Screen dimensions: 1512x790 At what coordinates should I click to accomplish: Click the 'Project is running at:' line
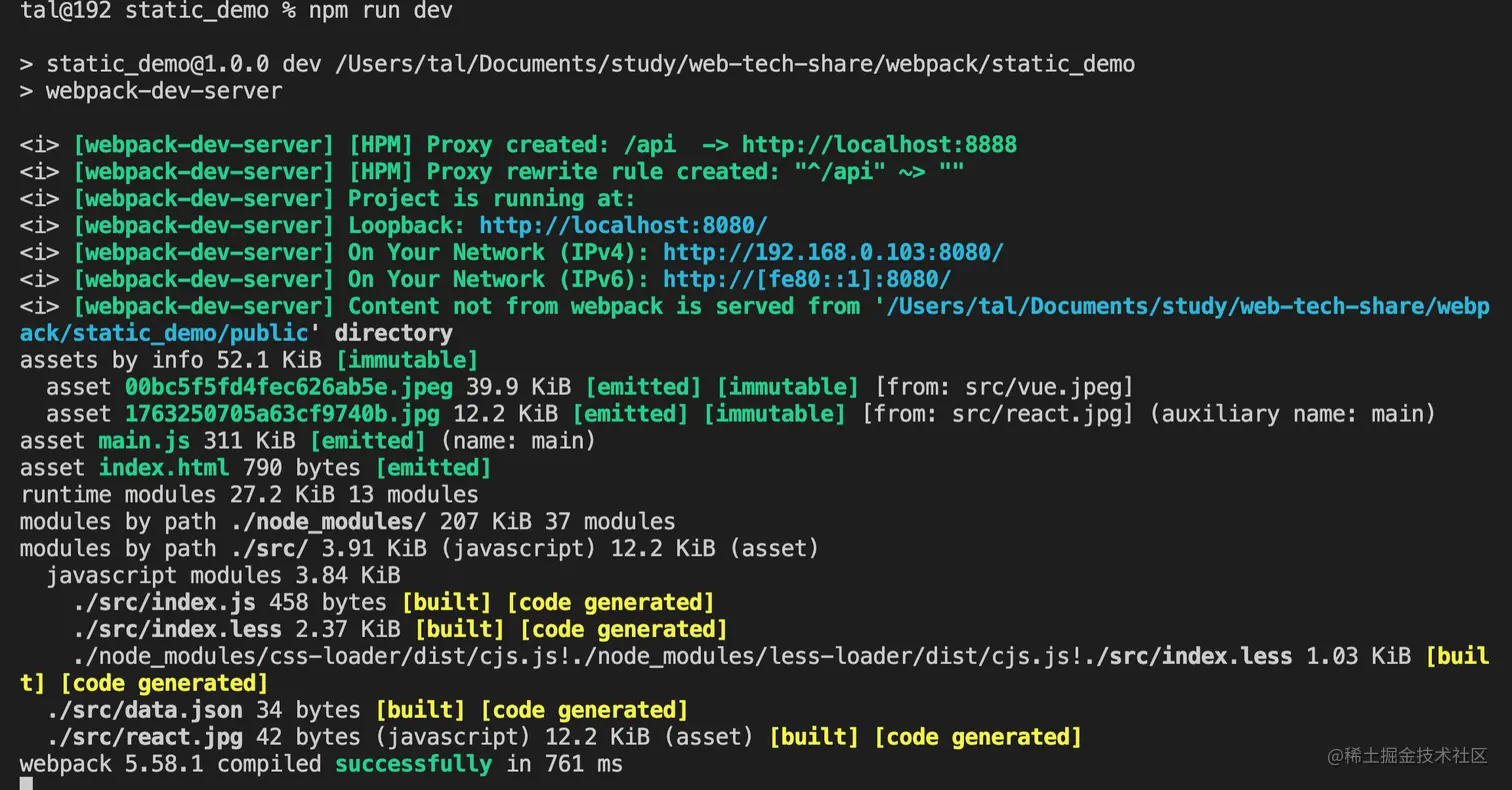[x=328, y=199]
